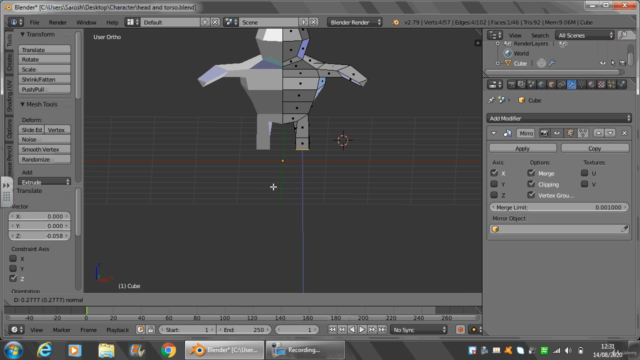Enable the Z axis mirror checkbox
The image size is (640, 360).
tap(494, 195)
